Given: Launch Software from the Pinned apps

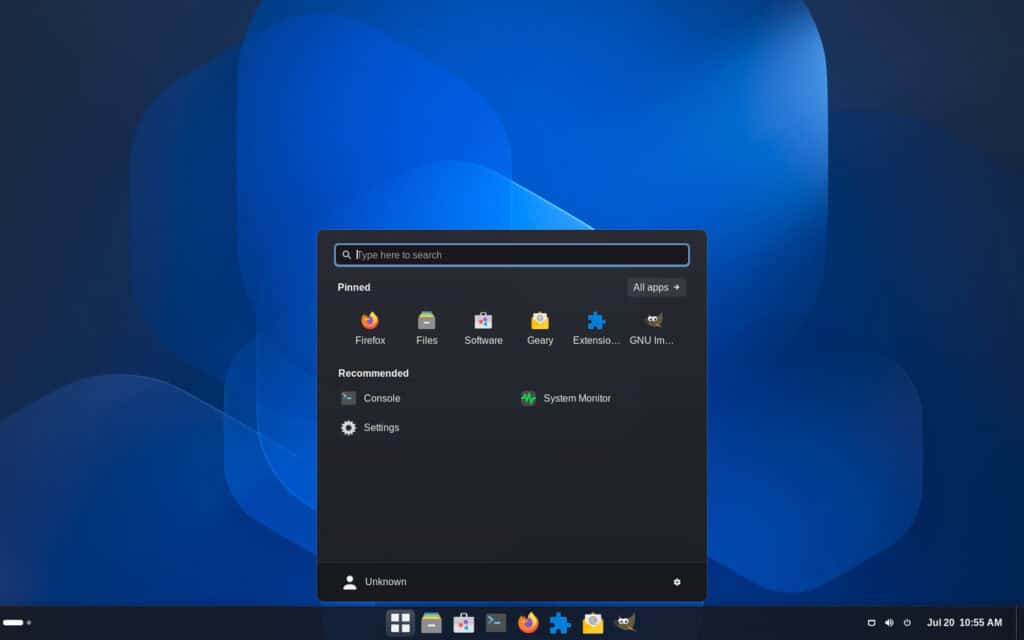Looking at the screenshot, I should (x=483, y=328).
